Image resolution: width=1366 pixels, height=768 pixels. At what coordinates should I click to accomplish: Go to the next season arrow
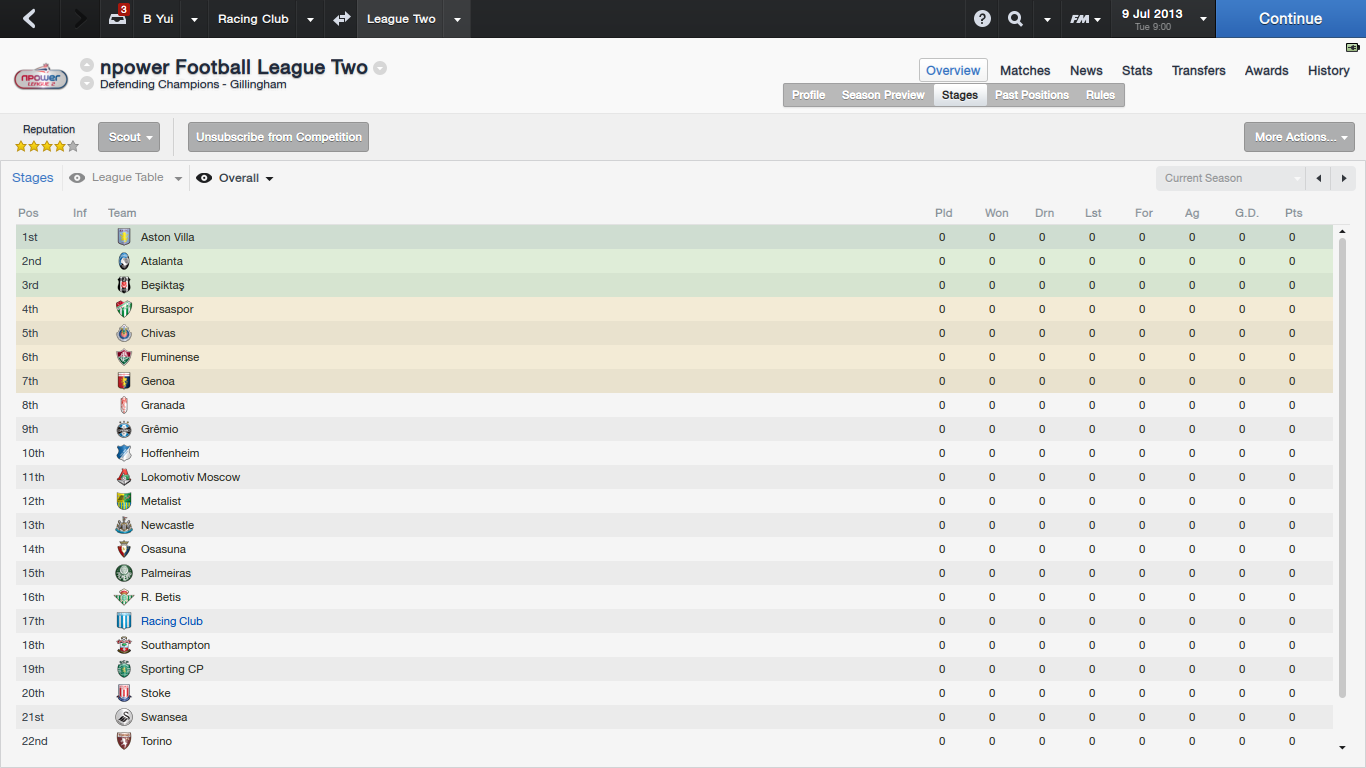(1344, 178)
